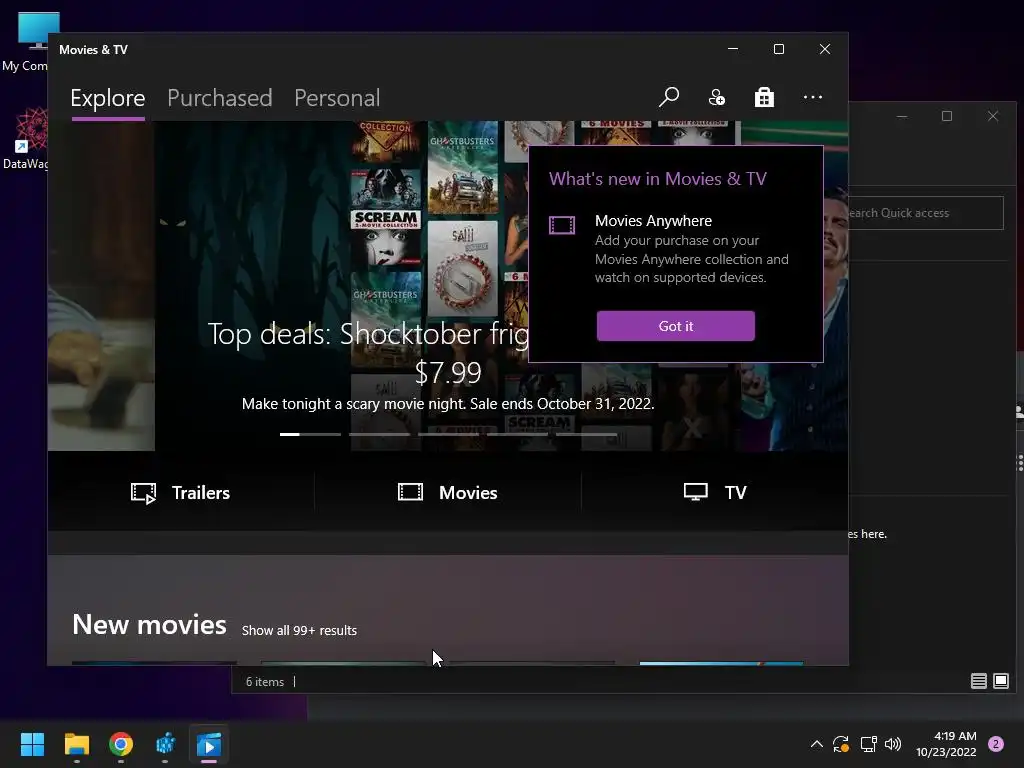Click the Saw Spiral poster thumbnail

coord(462,269)
